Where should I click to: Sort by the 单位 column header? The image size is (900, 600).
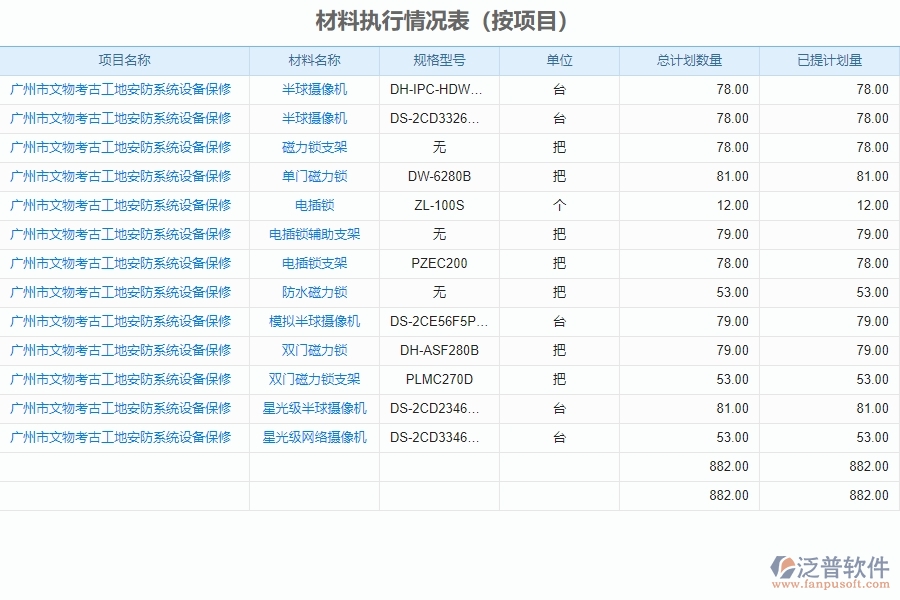(x=559, y=60)
